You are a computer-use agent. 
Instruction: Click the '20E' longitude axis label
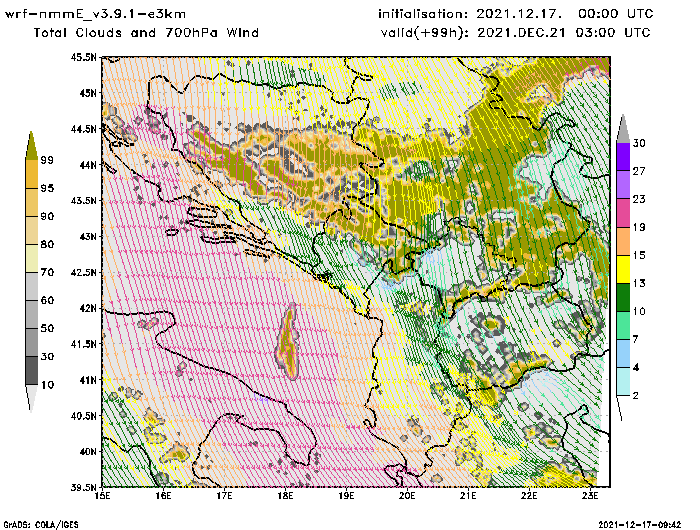click(407, 496)
